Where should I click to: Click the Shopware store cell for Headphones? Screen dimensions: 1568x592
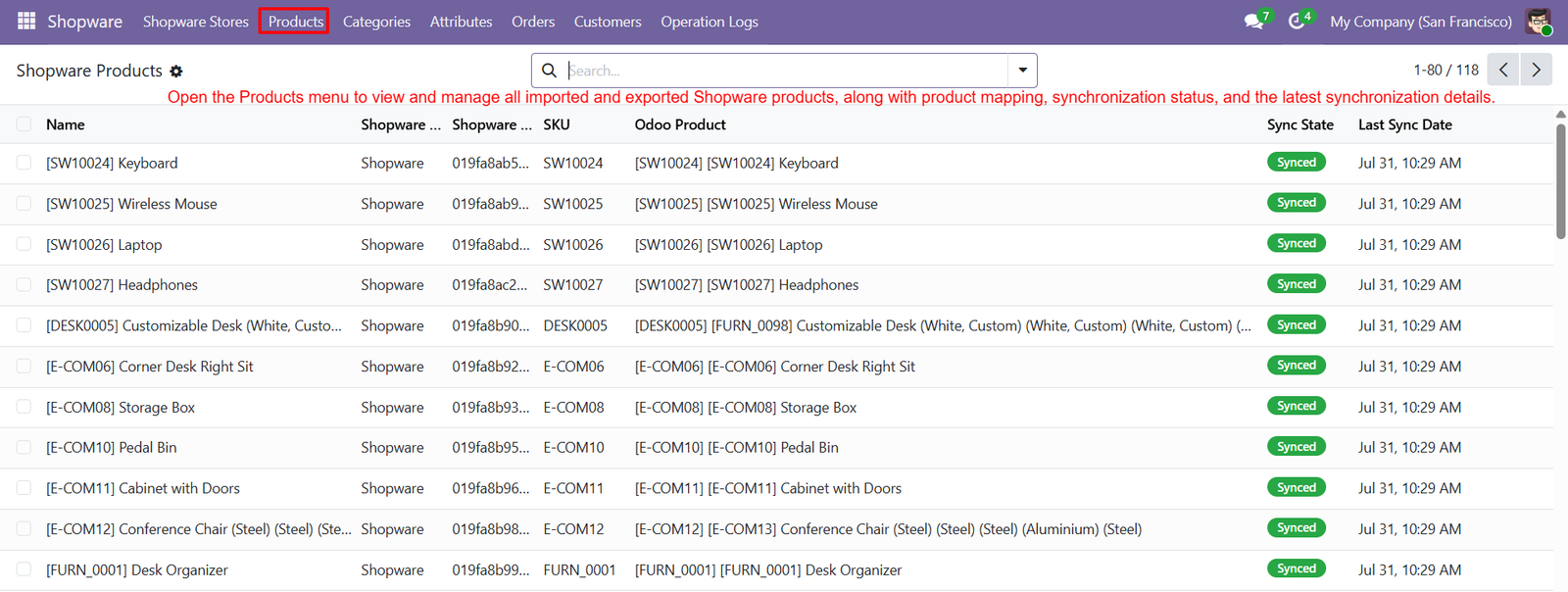392,285
